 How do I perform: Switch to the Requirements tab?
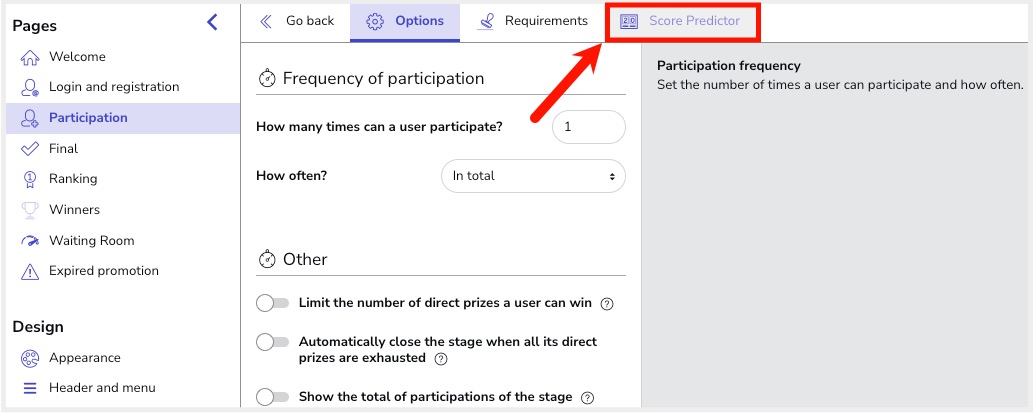[532, 22]
